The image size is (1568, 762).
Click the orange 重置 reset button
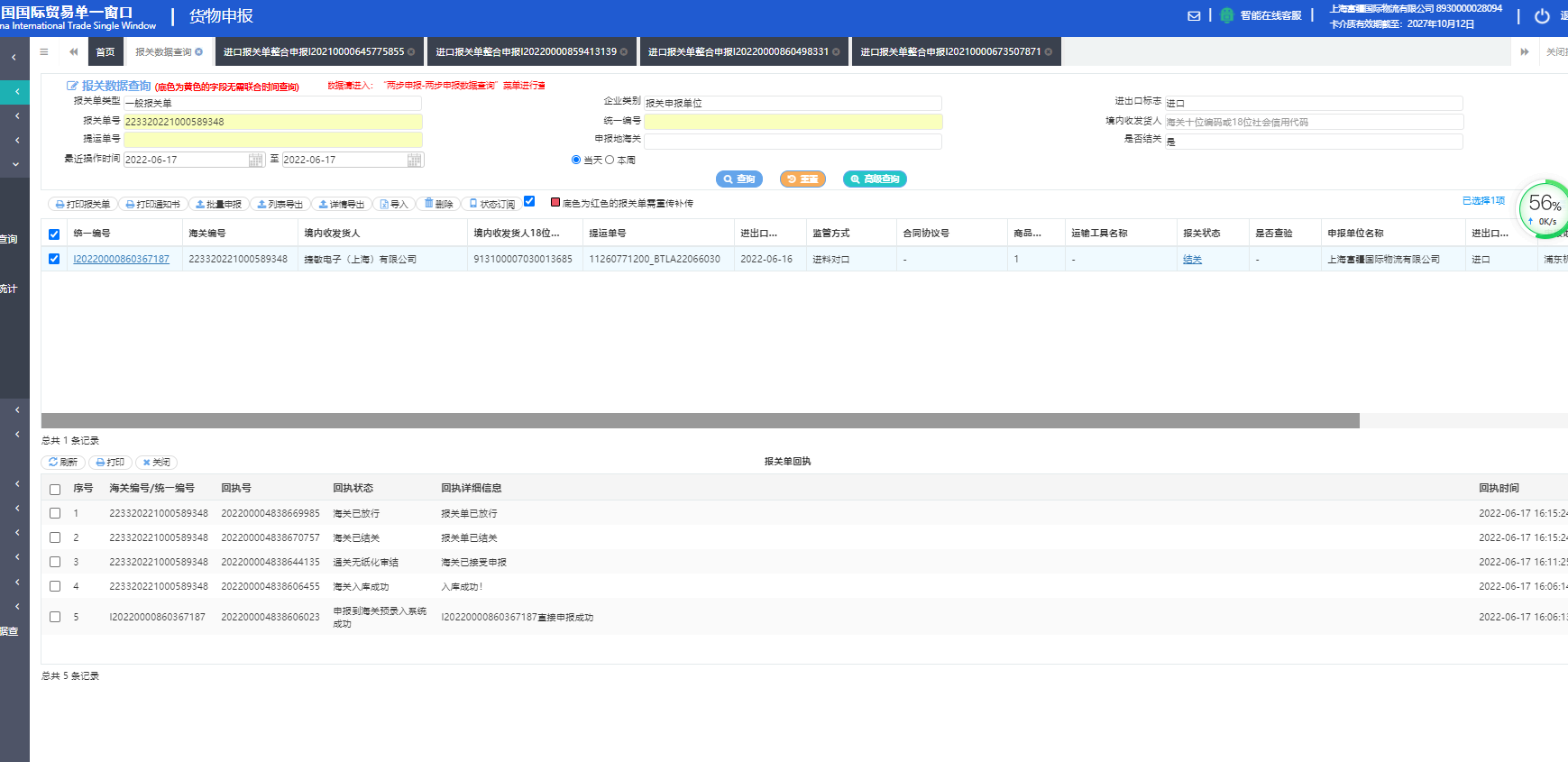(x=802, y=179)
